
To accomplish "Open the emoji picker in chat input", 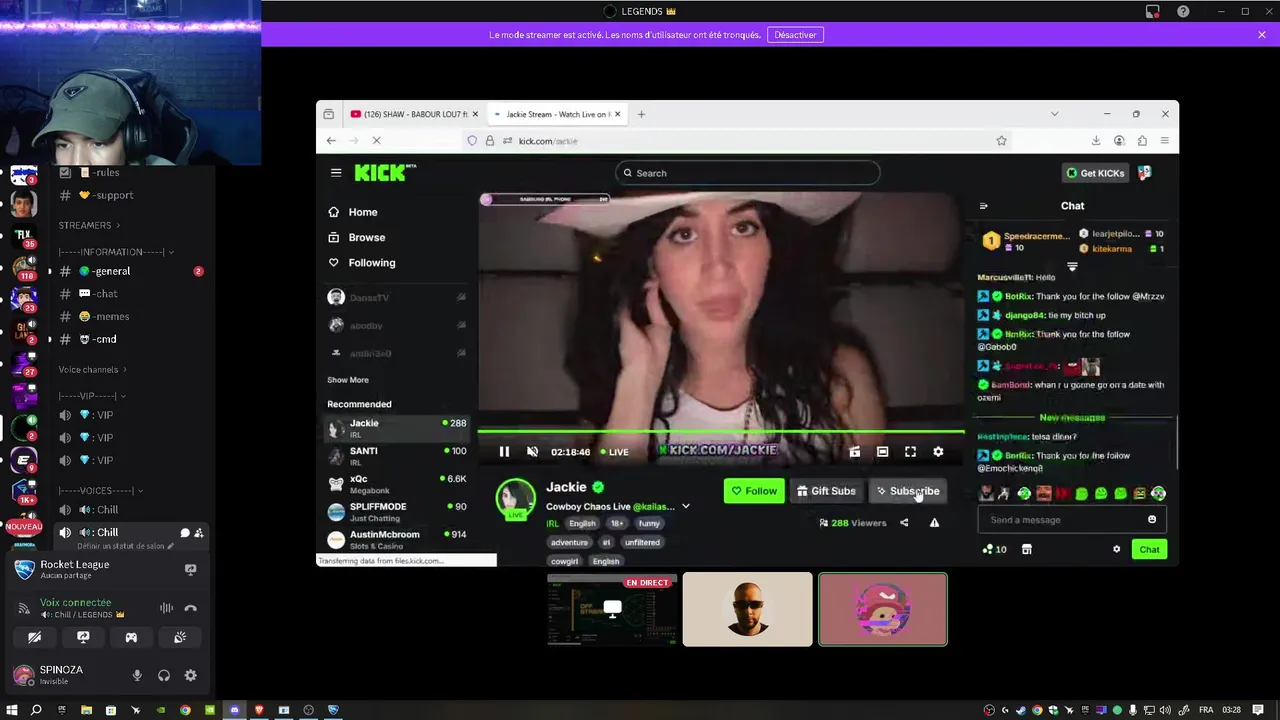I will (x=1152, y=520).
